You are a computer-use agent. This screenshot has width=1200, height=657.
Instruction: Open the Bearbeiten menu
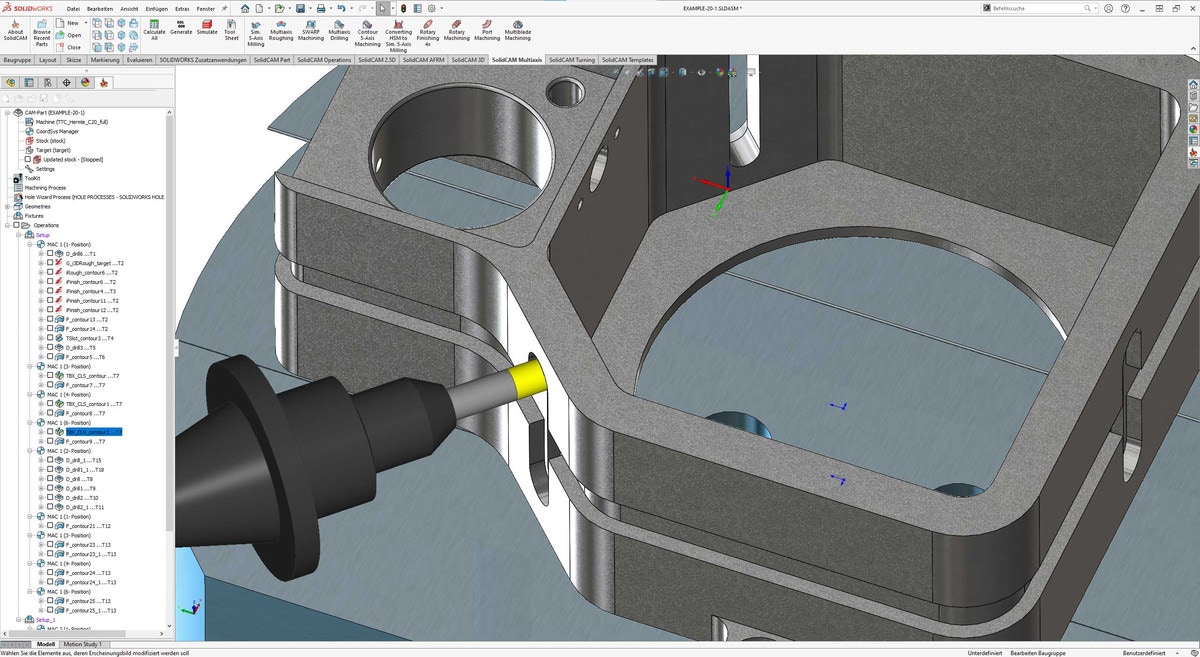(100, 7)
